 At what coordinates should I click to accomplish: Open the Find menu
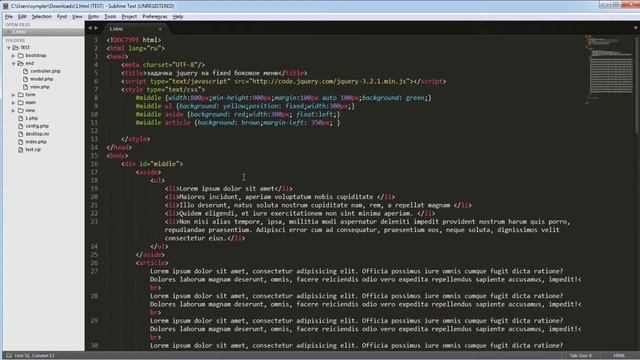tap(62, 17)
